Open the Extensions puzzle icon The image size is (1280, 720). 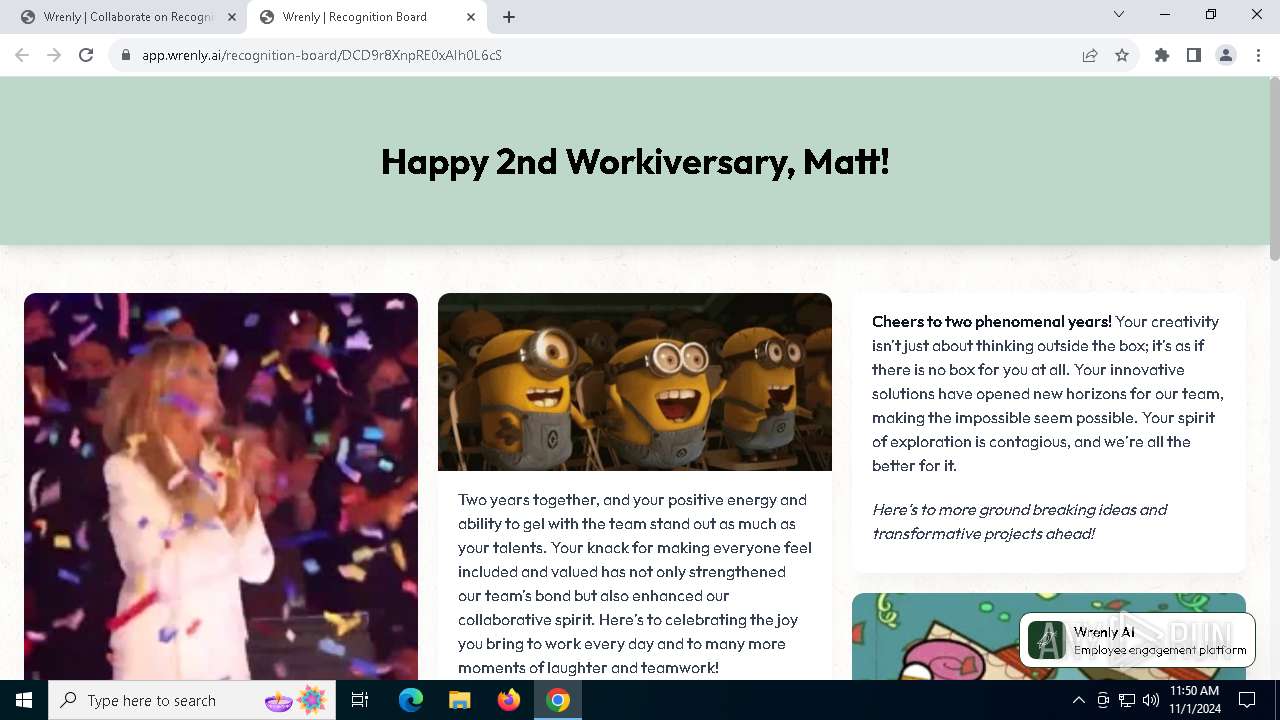point(1162,55)
